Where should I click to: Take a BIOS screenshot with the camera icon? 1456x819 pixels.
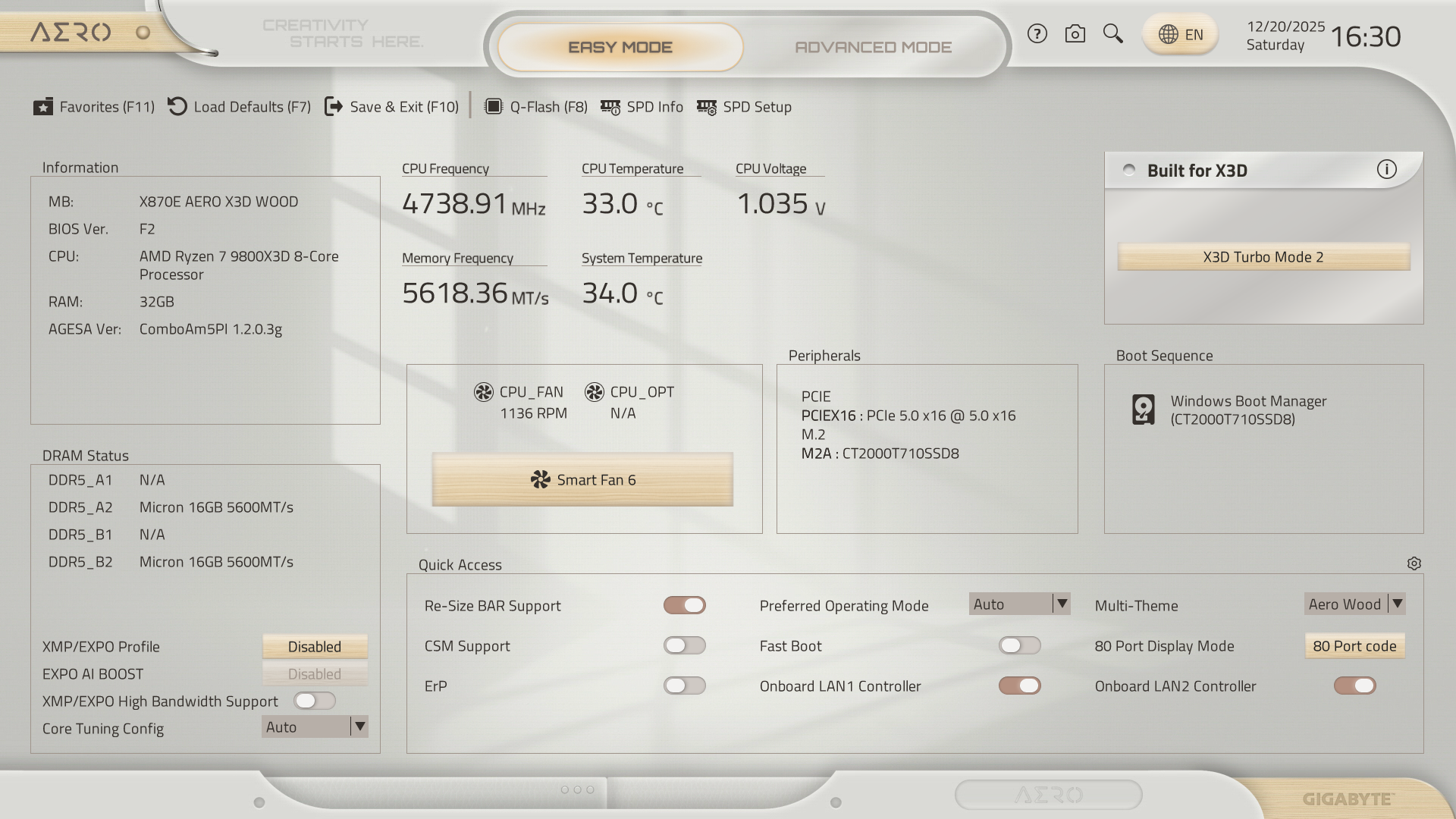coord(1075,33)
